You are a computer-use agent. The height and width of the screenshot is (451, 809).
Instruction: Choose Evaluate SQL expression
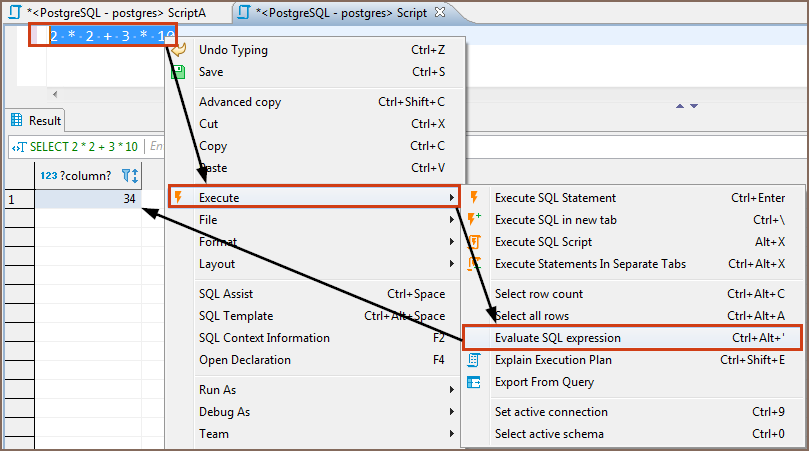click(558, 338)
